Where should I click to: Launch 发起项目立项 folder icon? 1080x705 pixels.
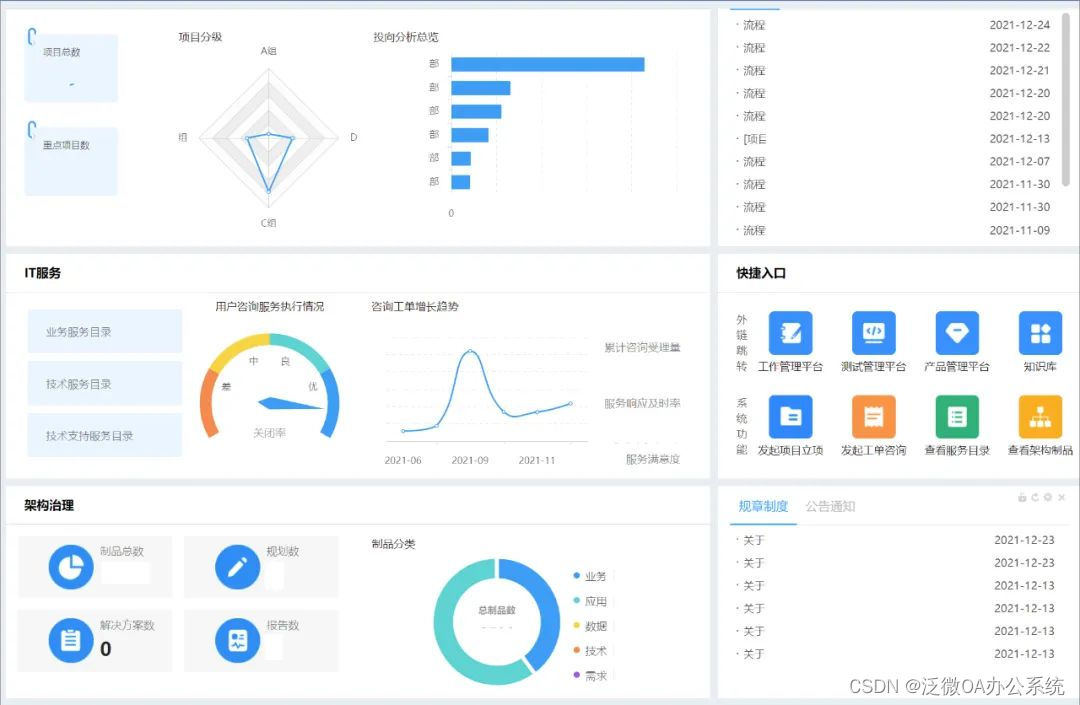[790, 417]
